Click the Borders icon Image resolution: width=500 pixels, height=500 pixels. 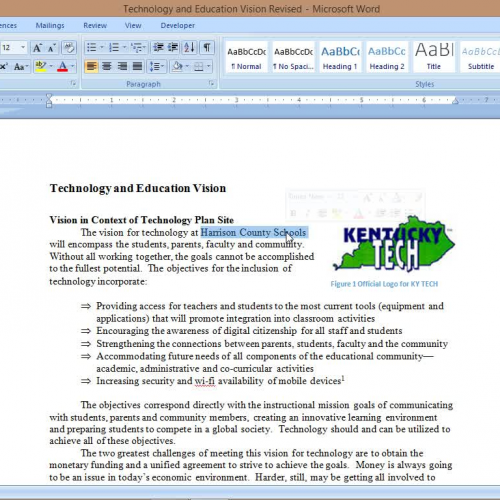coord(198,66)
